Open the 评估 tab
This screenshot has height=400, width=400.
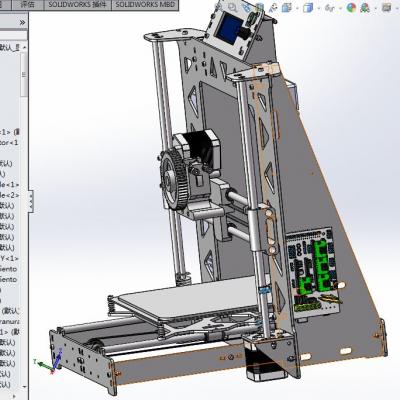(x=27, y=5)
